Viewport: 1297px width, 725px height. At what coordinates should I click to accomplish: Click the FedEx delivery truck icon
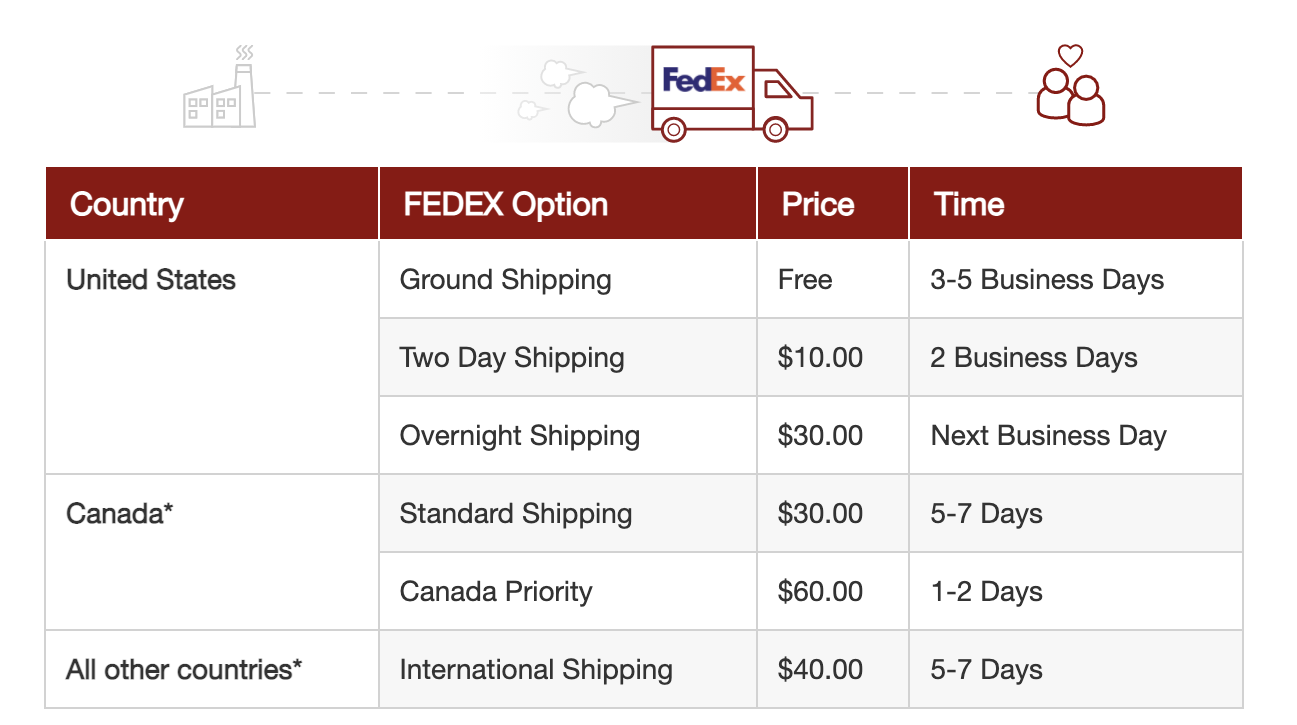point(732,94)
